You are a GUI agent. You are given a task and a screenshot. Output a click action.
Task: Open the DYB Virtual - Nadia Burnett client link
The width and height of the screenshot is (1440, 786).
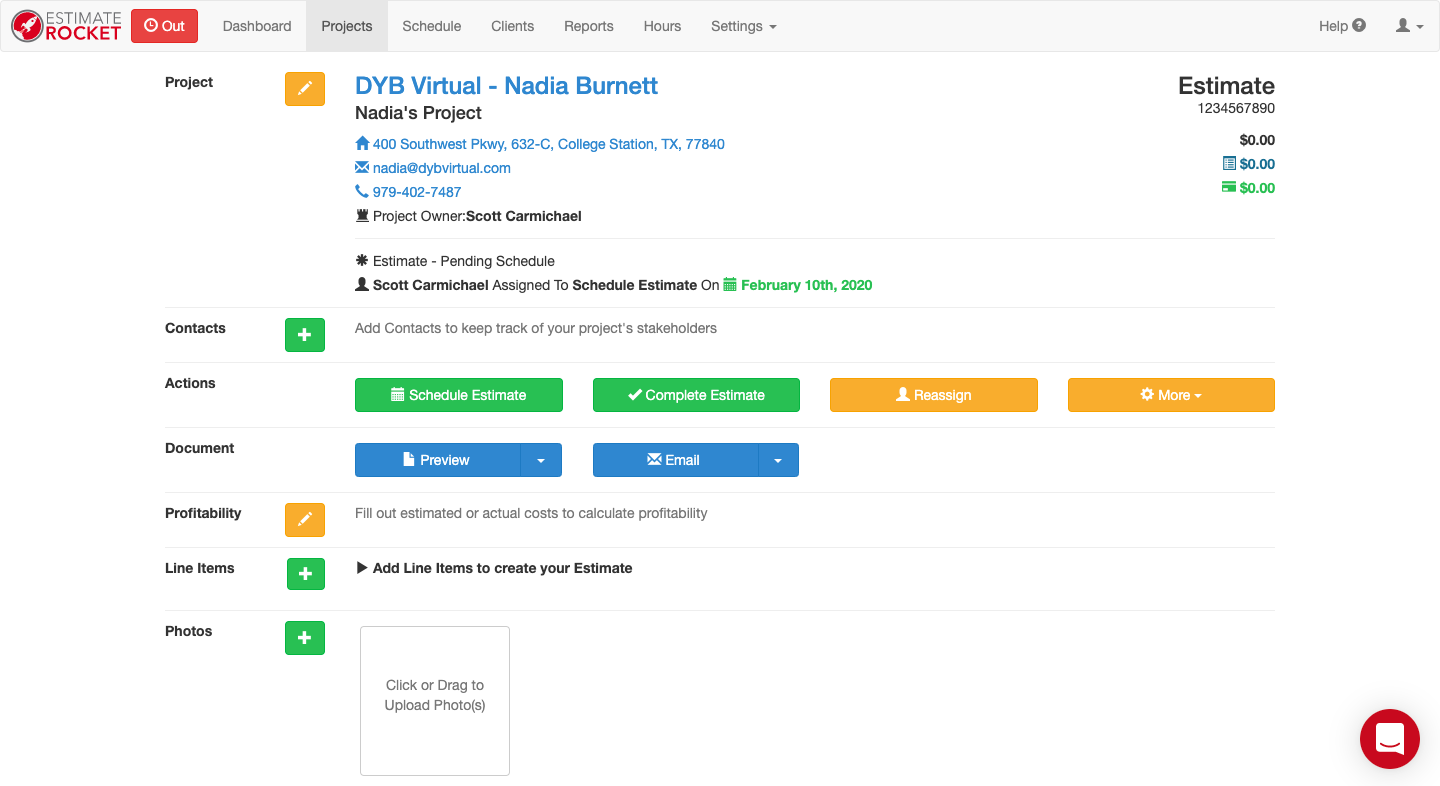[506, 85]
